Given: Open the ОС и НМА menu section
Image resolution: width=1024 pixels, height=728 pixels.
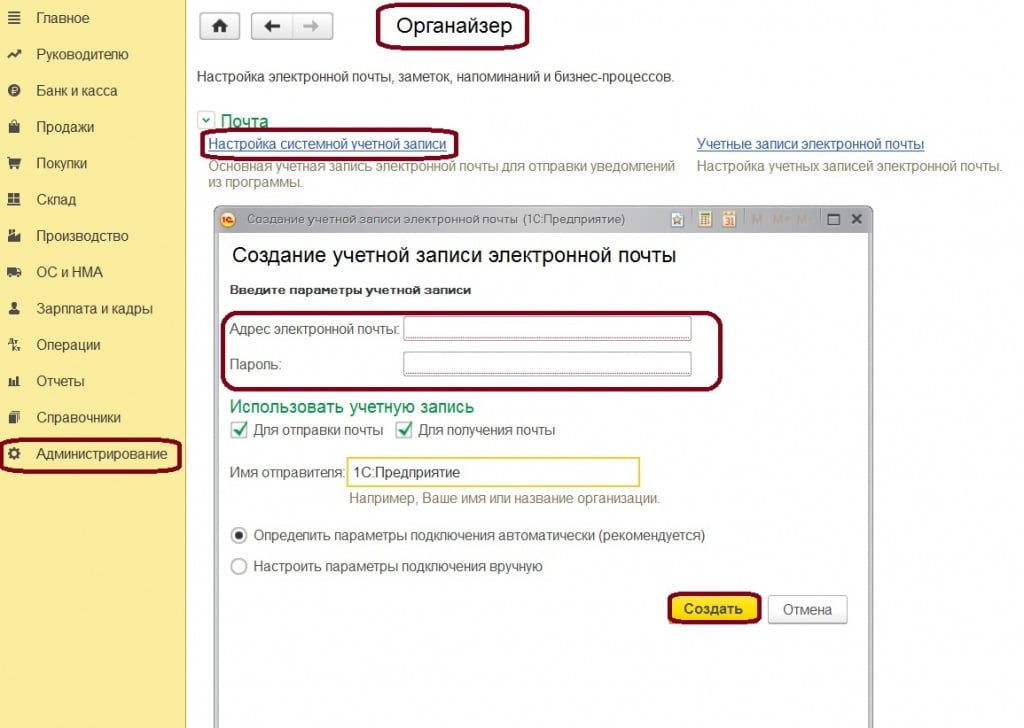Looking at the screenshot, I should click(x=70, y=272).
